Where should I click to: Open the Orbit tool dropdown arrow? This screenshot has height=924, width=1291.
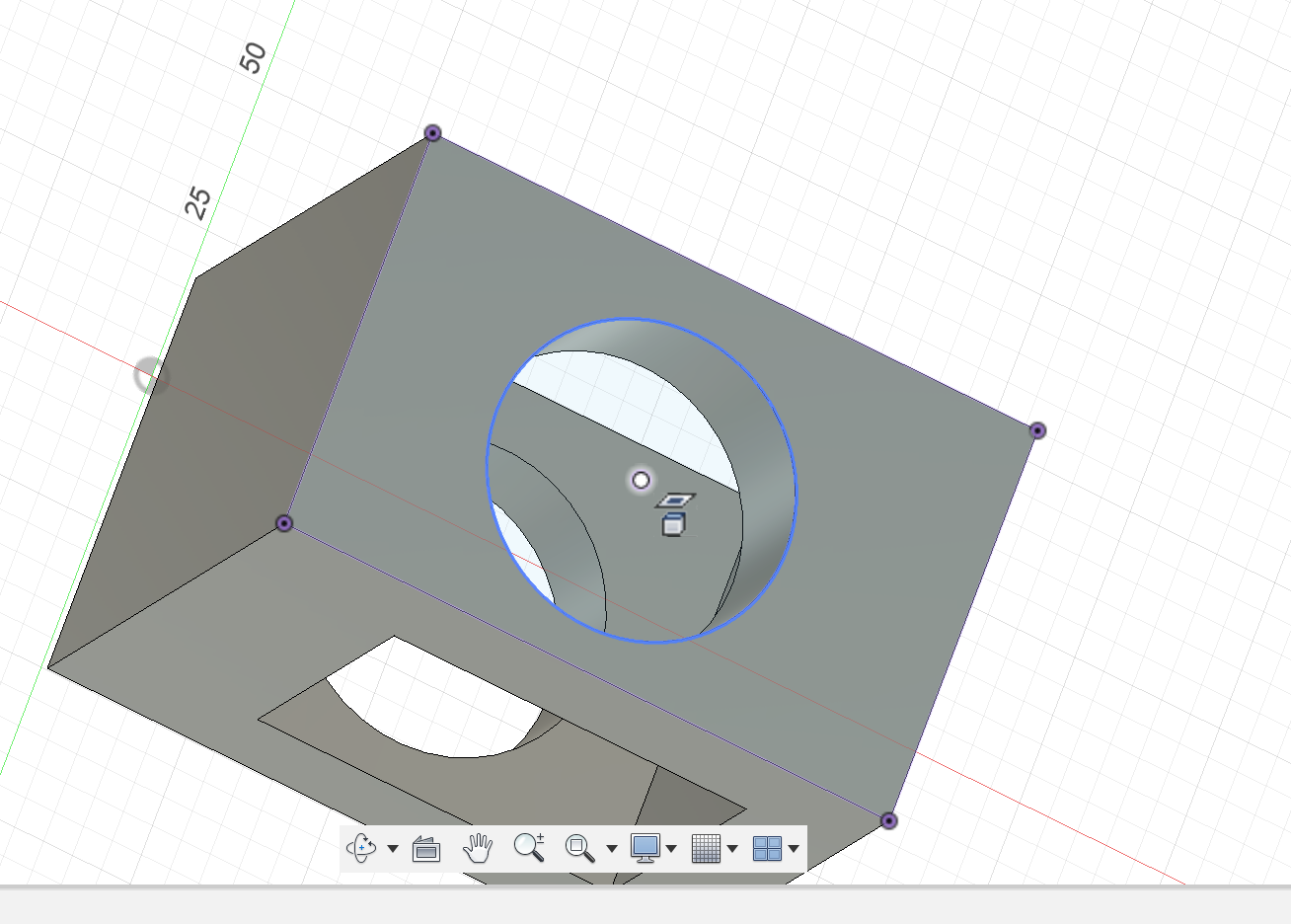[391, 847]
